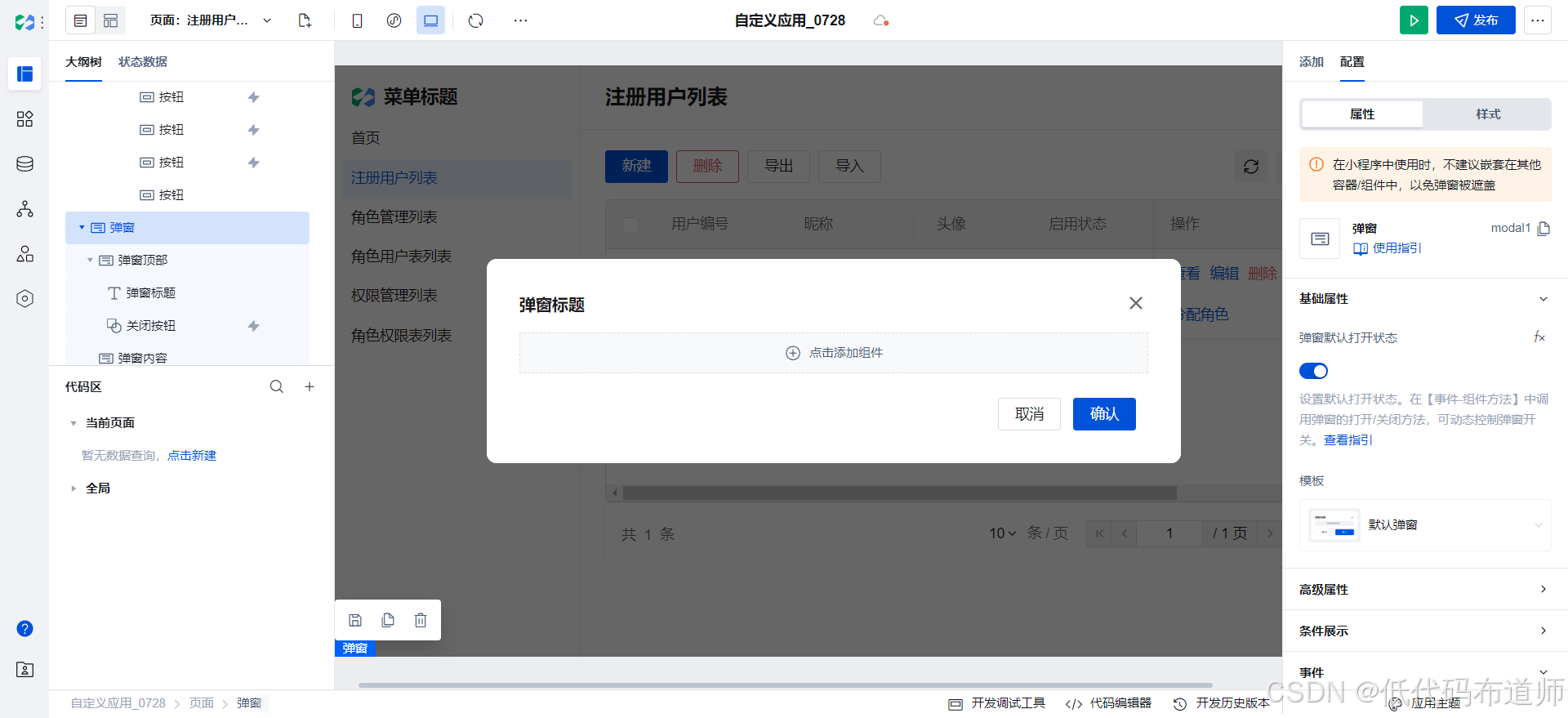This screenshot has width=1568, height=718.
Task: Open the account card icon at sidebar bottom
Action: tap(24, 670)
